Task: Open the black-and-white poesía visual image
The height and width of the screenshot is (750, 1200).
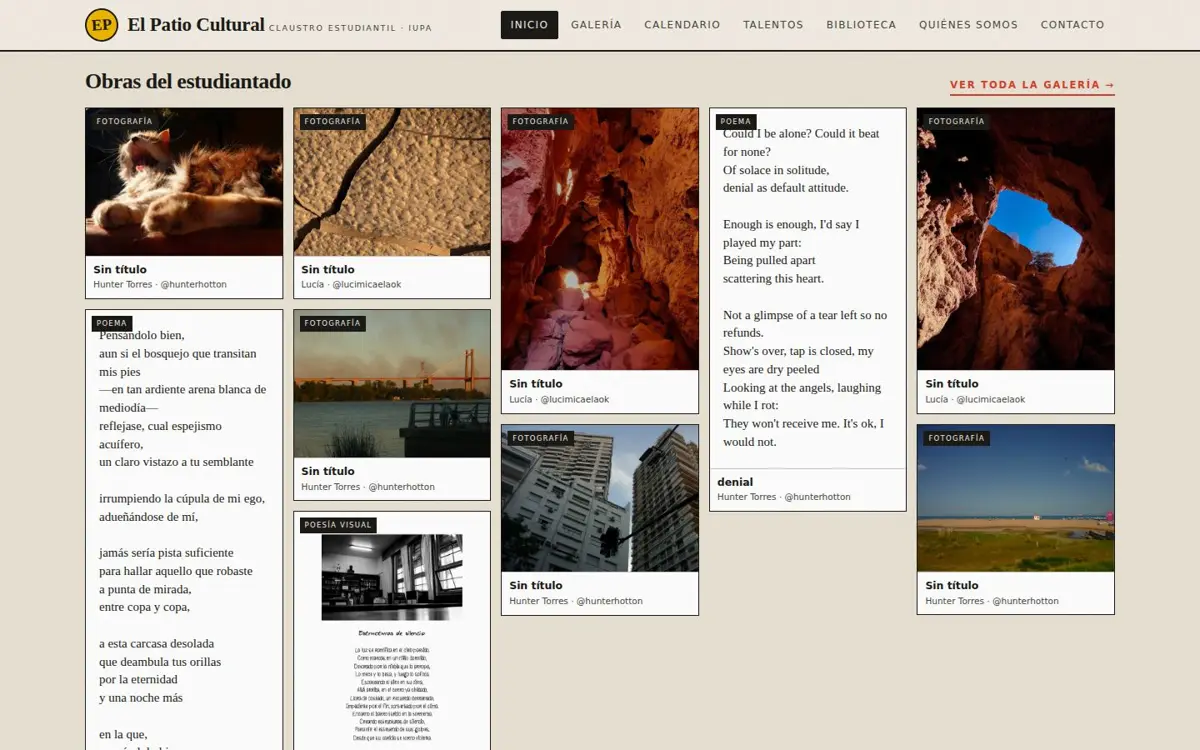Action: [x=392, y=577]
